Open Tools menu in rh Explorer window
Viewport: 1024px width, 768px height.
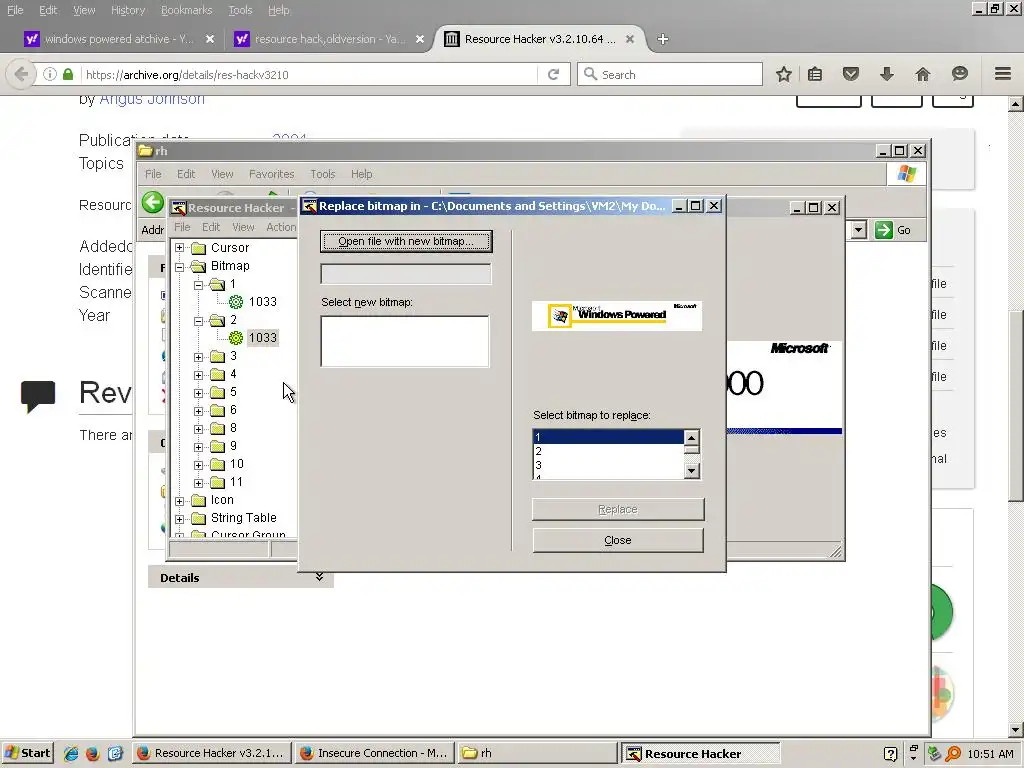click(x=323, y=174)
